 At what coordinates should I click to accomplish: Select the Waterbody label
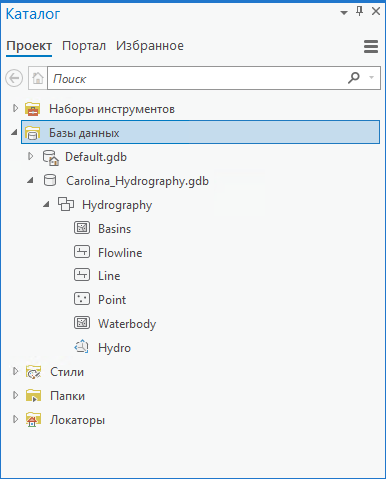tap(127, 324)
